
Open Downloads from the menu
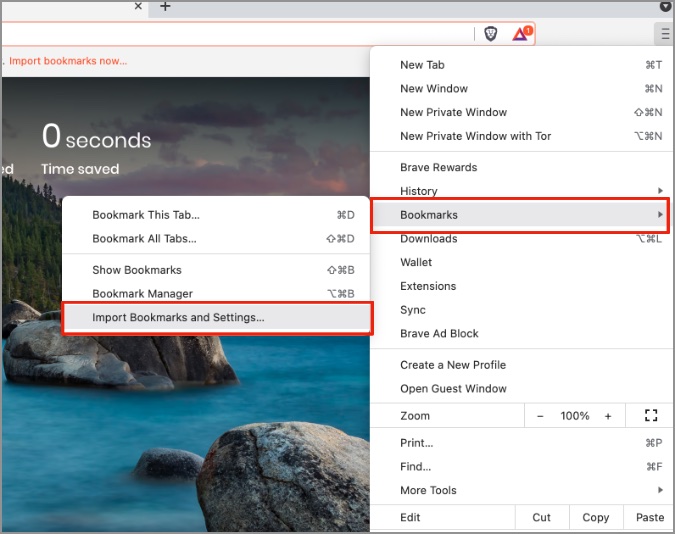coord(522,239)
